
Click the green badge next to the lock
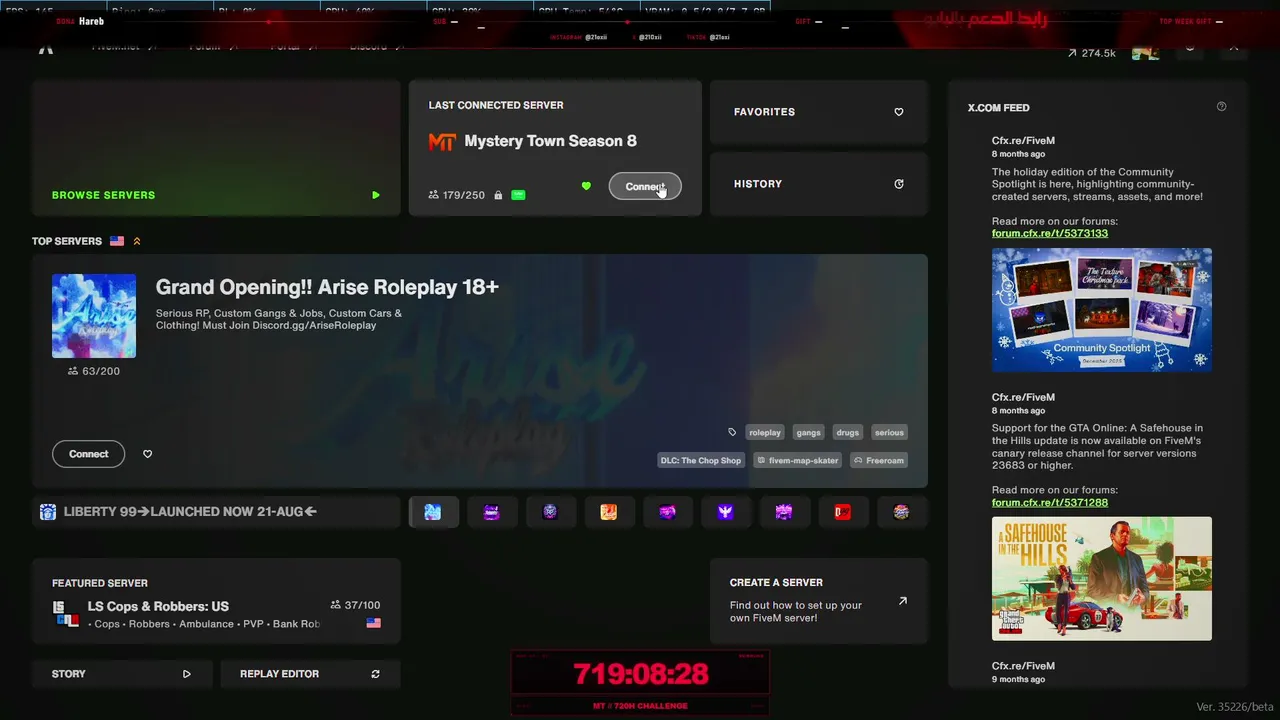pyautogui.click(x=518, y=195)
